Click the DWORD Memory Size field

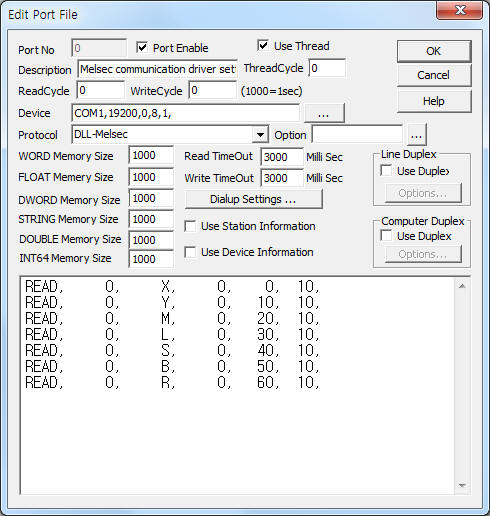(151, 198)
